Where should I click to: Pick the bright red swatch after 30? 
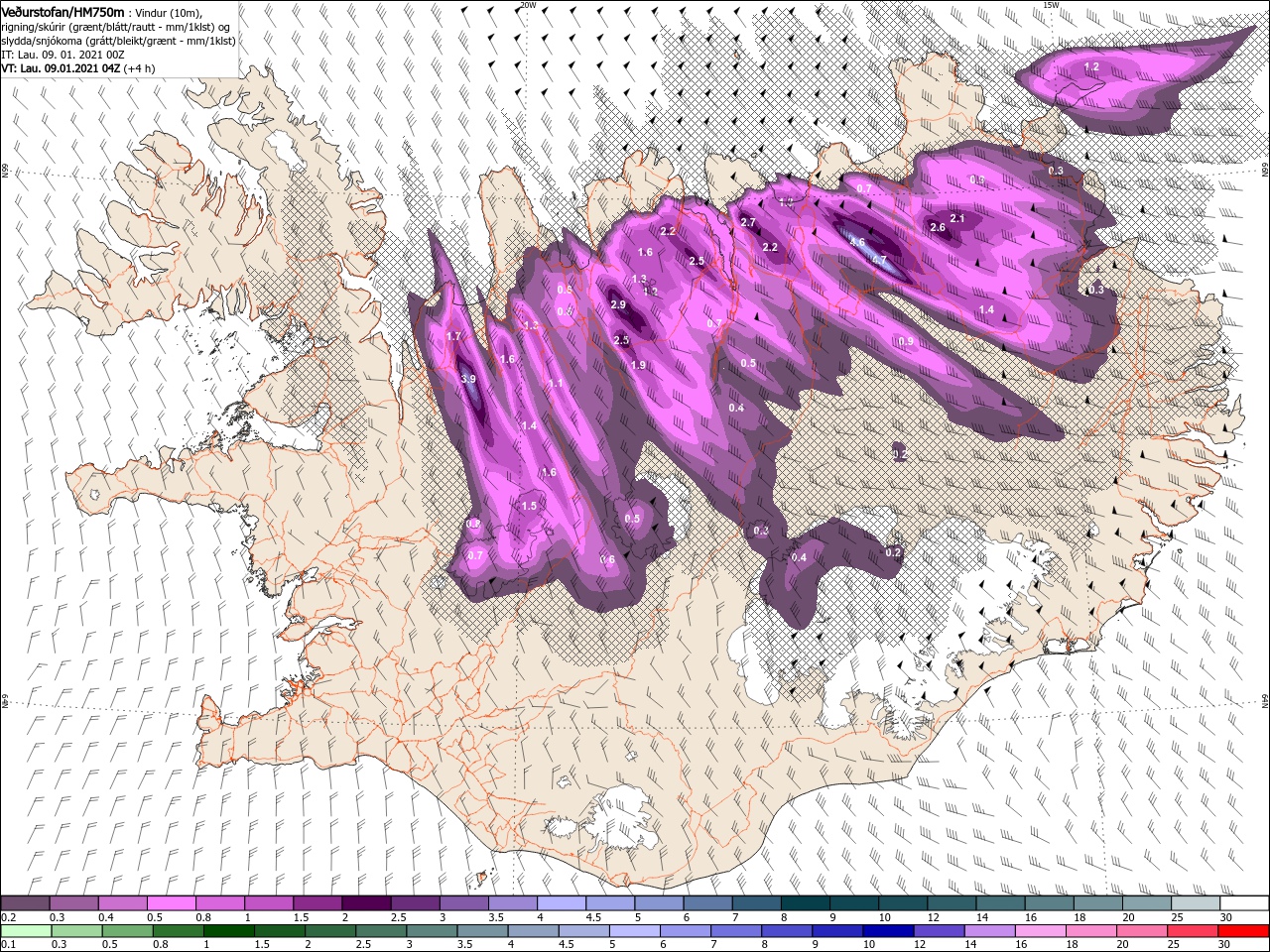point(1245,930)
